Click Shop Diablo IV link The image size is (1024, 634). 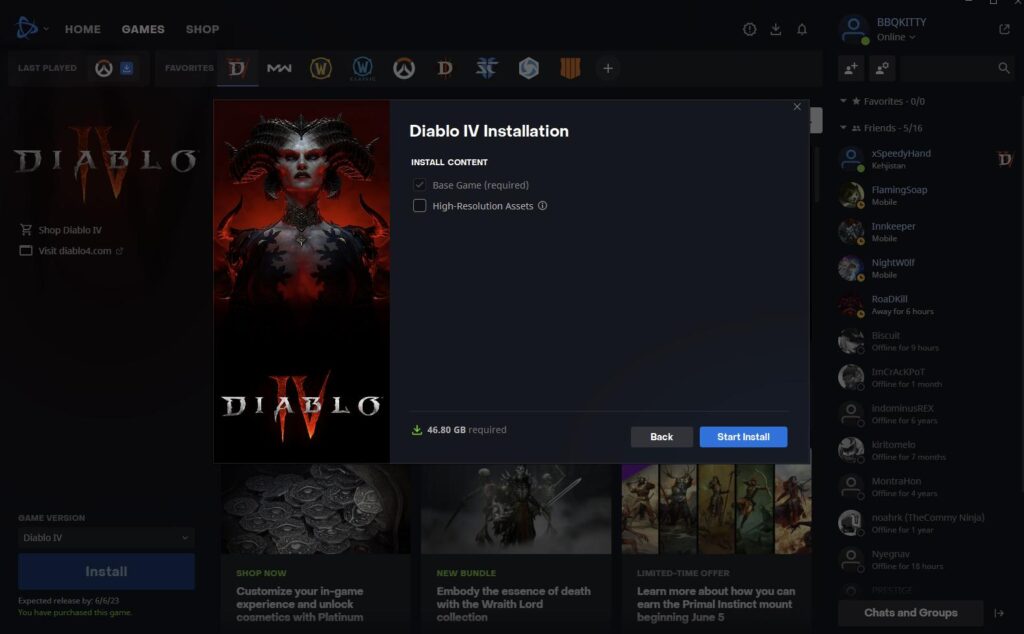coord(70,230)
